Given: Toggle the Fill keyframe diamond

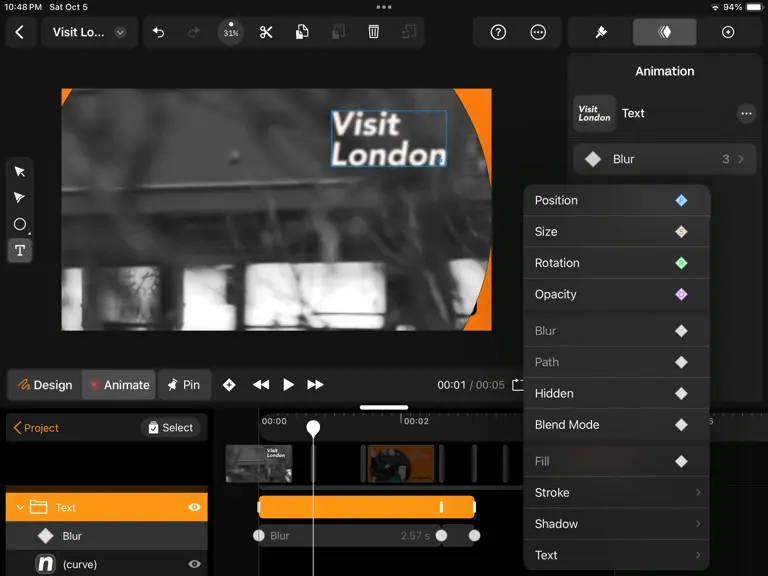Looking at the screenshot, I should [x=681, y=461].
